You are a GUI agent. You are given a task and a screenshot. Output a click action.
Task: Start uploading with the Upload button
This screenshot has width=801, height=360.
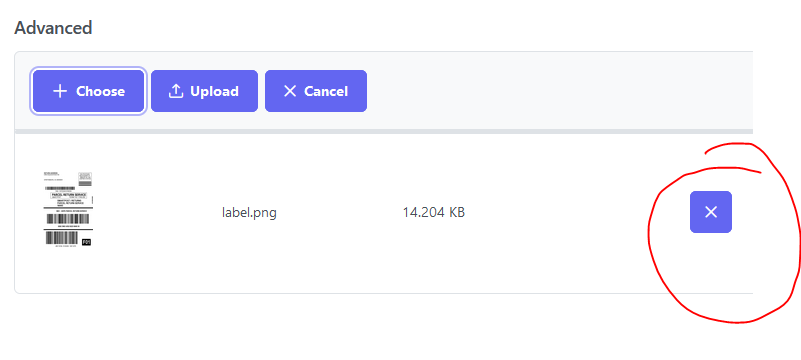[x=204, y=91]
